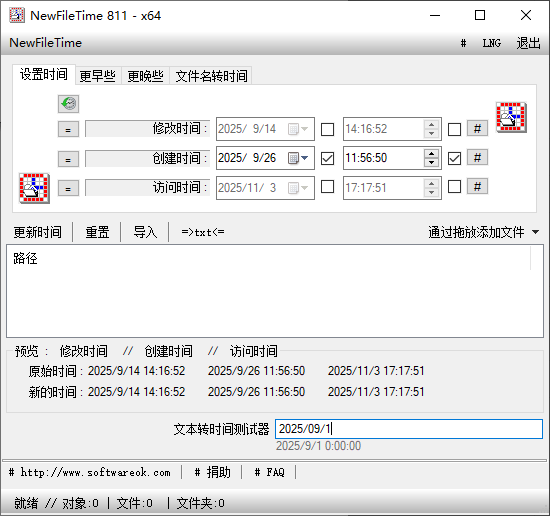Viewport: 550px width, 516px height.
Task: Open the # menu in the top bar
Action: point(463,43)
